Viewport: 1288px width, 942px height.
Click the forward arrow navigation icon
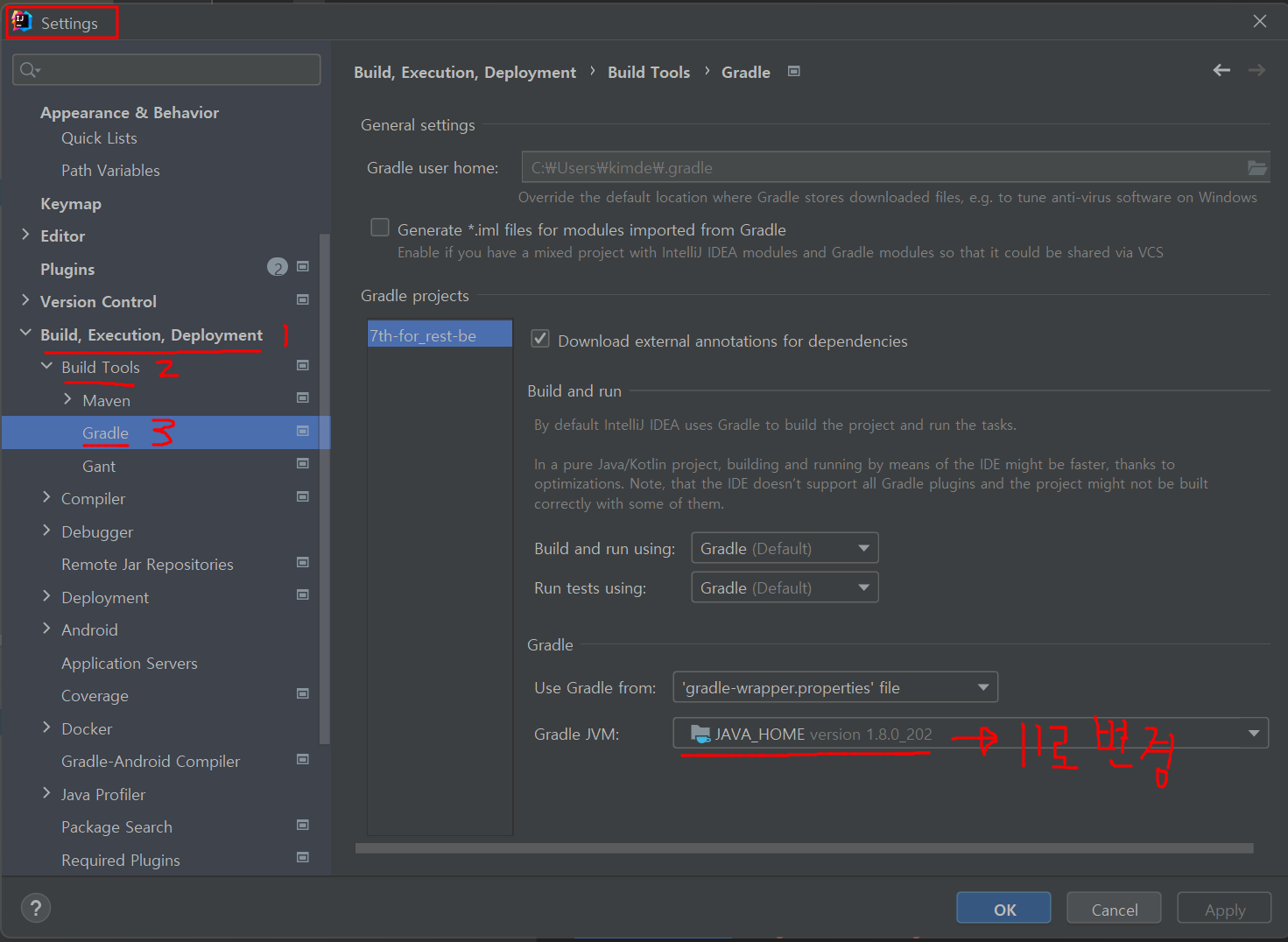click(1256, 70)
